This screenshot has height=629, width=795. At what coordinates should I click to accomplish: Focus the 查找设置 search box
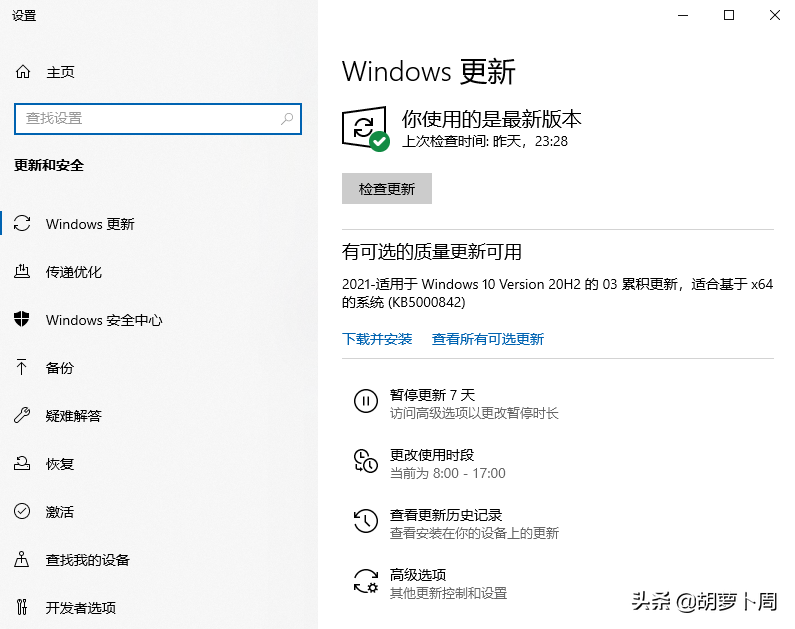tap(158, 119)
